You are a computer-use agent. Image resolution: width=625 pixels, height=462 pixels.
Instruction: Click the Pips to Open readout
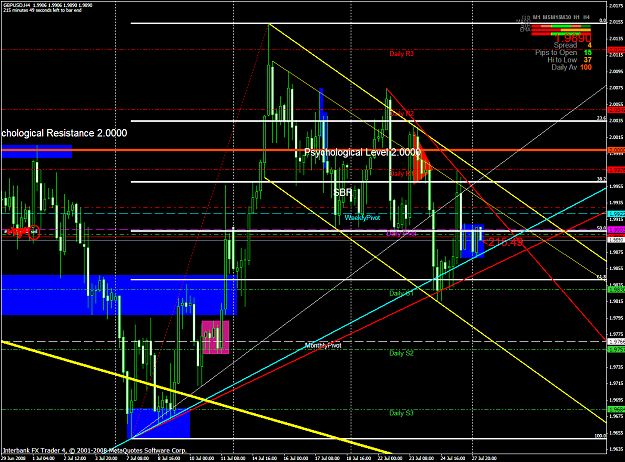click(563, 53)
